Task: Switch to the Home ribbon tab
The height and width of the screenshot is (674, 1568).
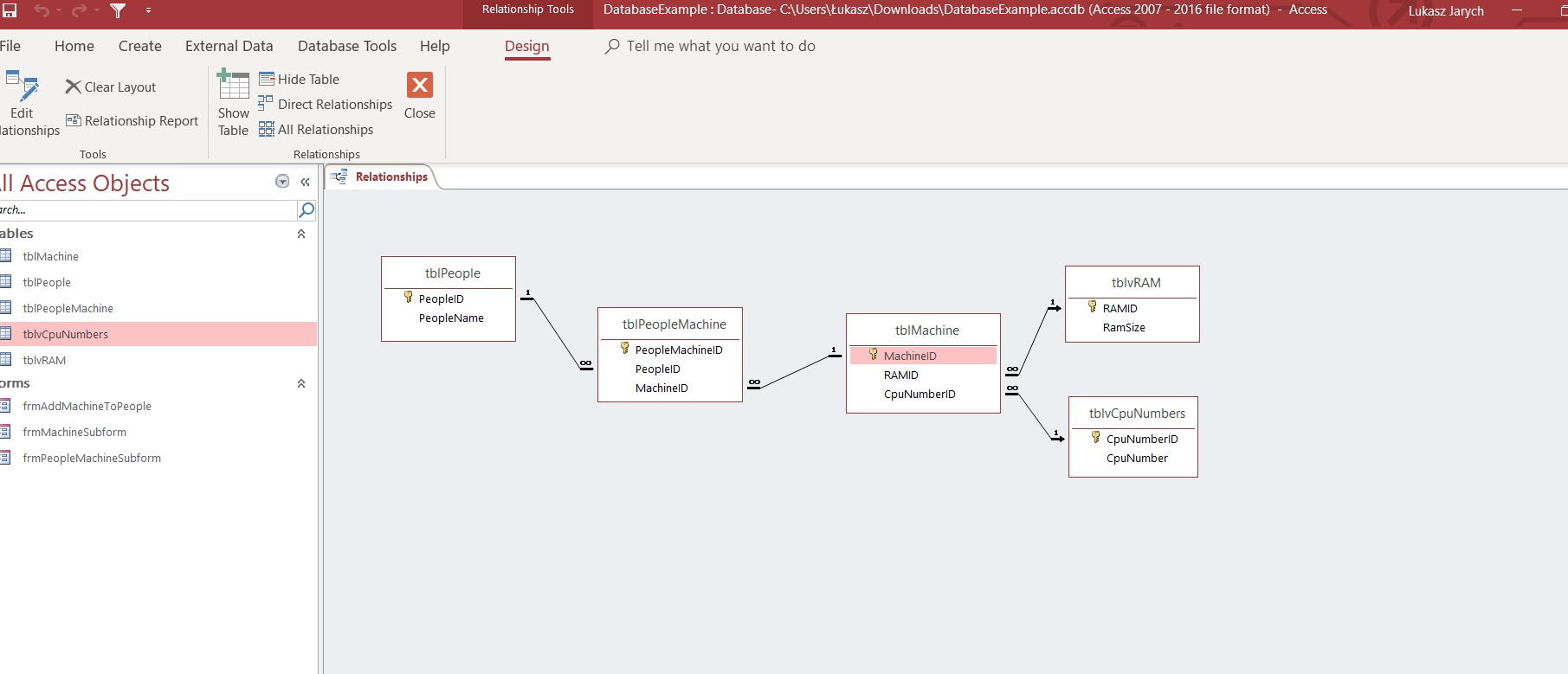Action: (x=74, y=46)
